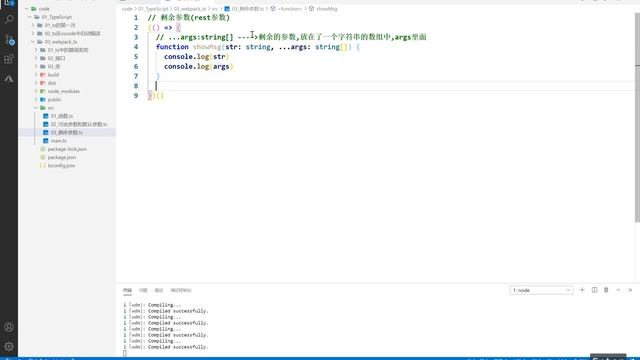
Task: Click 'console.log(args)' on line 6
Action: 199,66
